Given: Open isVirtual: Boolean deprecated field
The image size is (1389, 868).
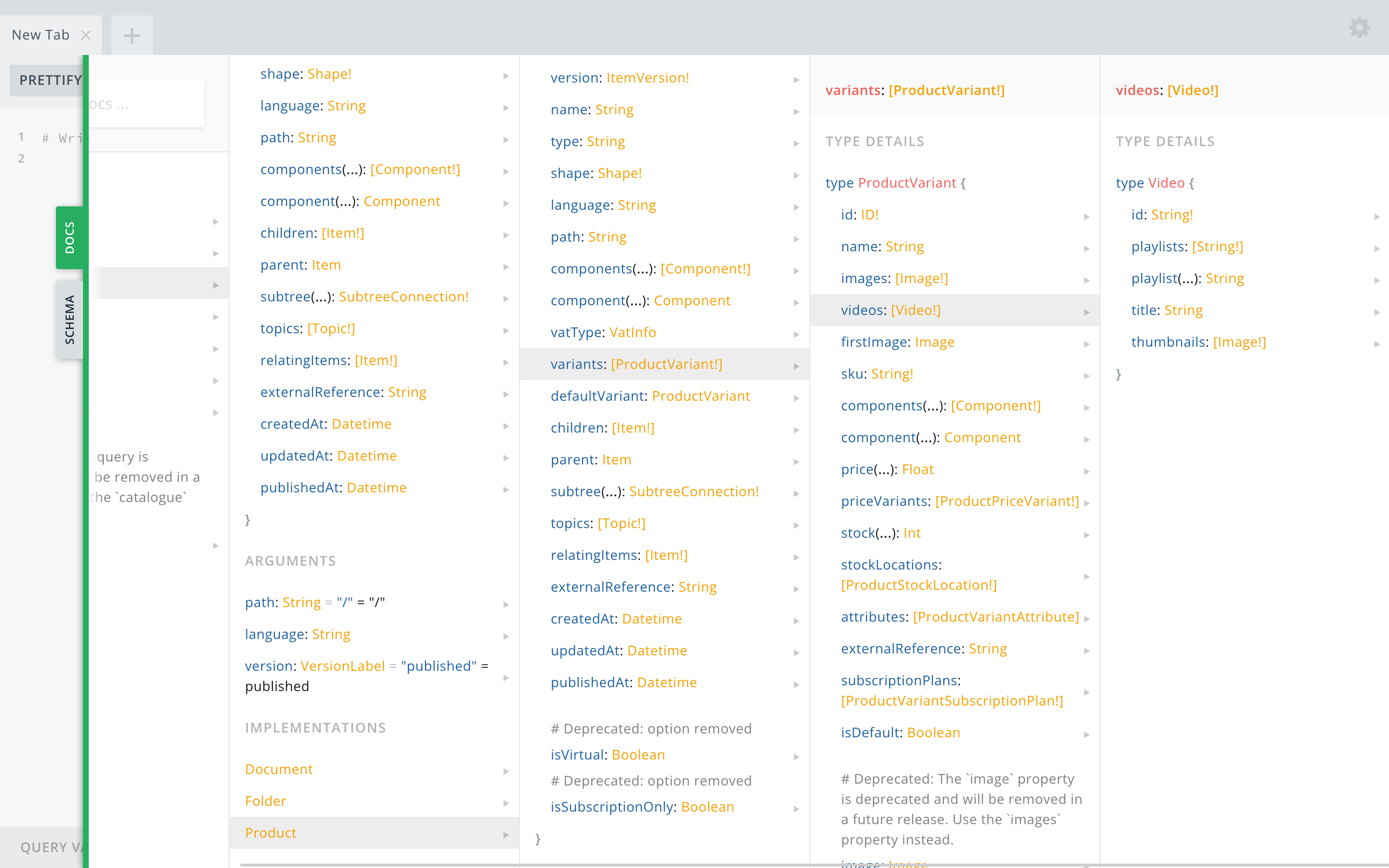Looking at the screenshot, I should pyautogui.click(x=665, y=755).
